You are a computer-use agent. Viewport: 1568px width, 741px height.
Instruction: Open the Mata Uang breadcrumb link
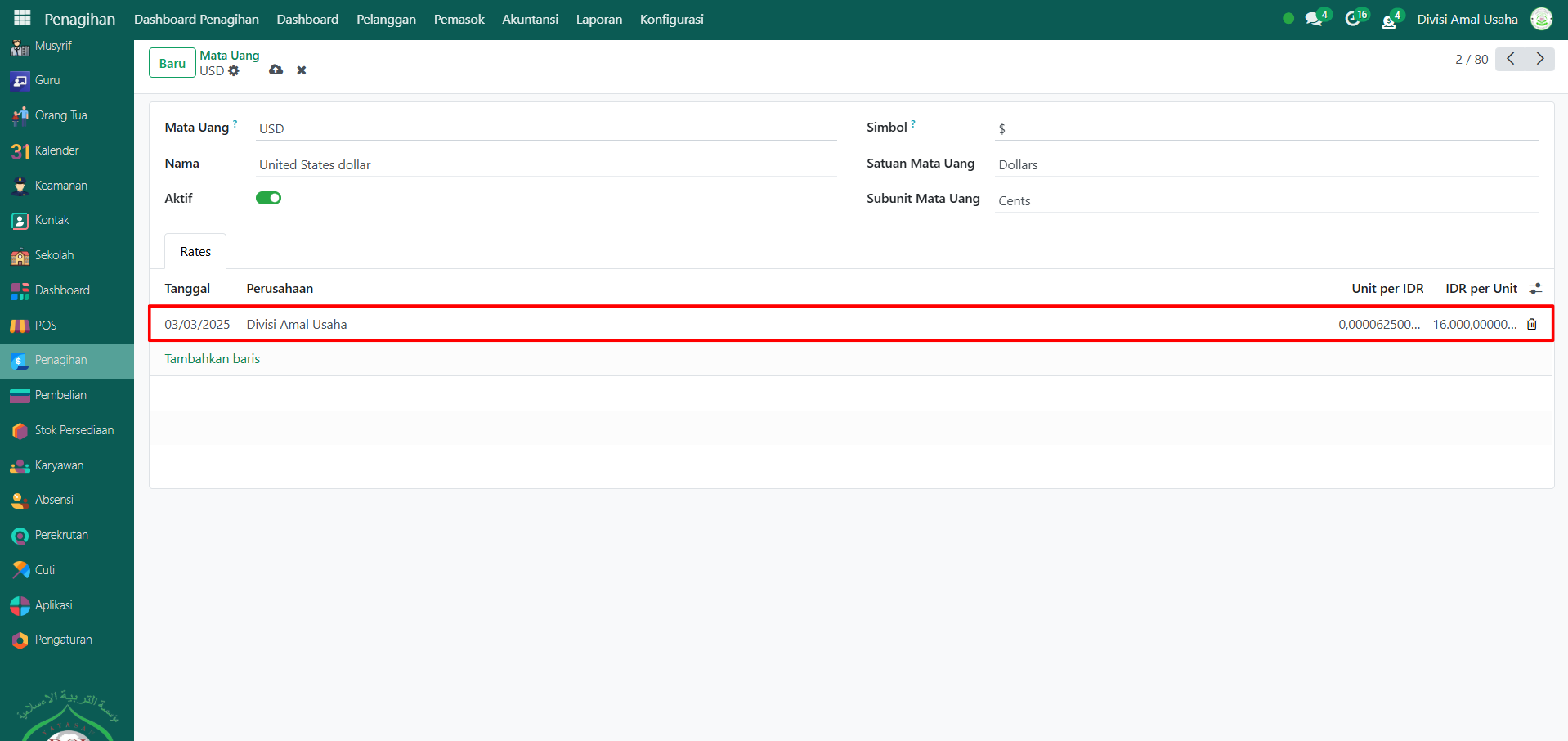point(229,56)
